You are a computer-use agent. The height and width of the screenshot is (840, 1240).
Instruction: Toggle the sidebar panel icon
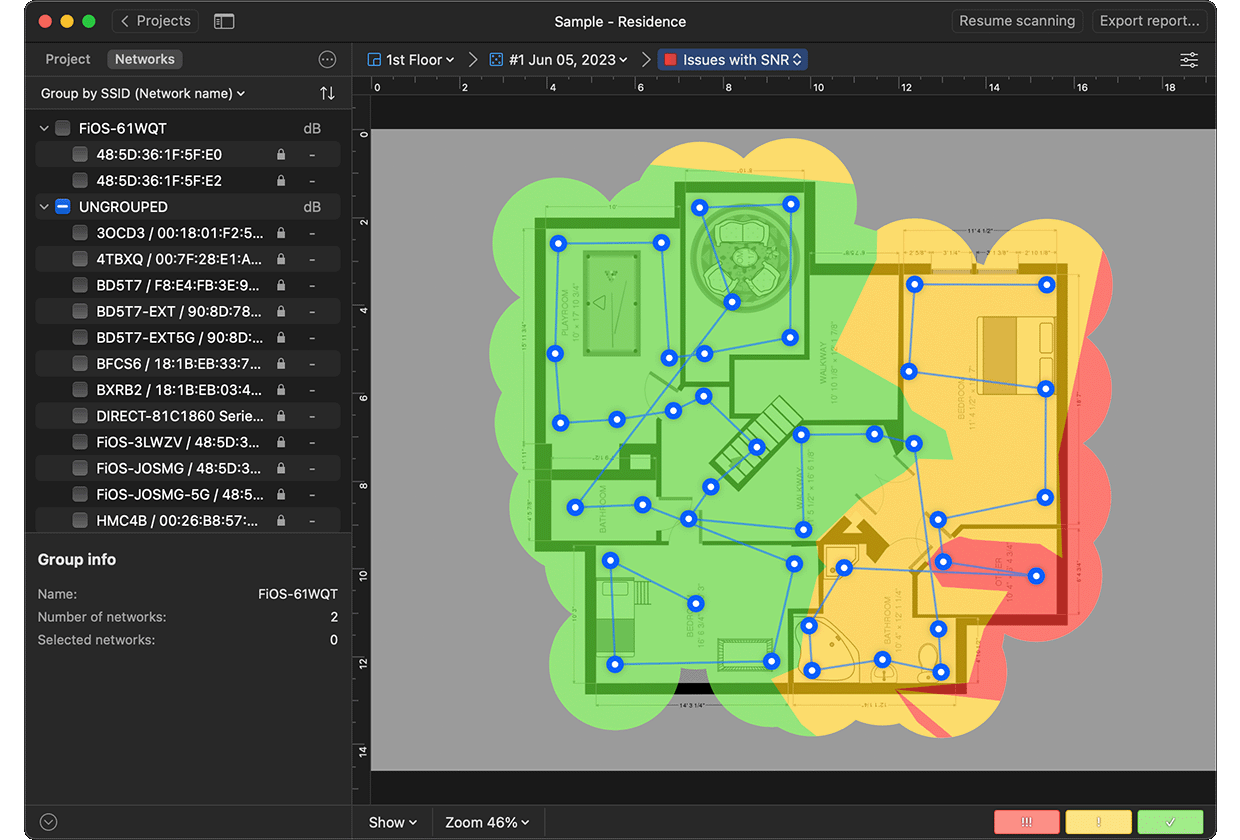coord(224,21)
